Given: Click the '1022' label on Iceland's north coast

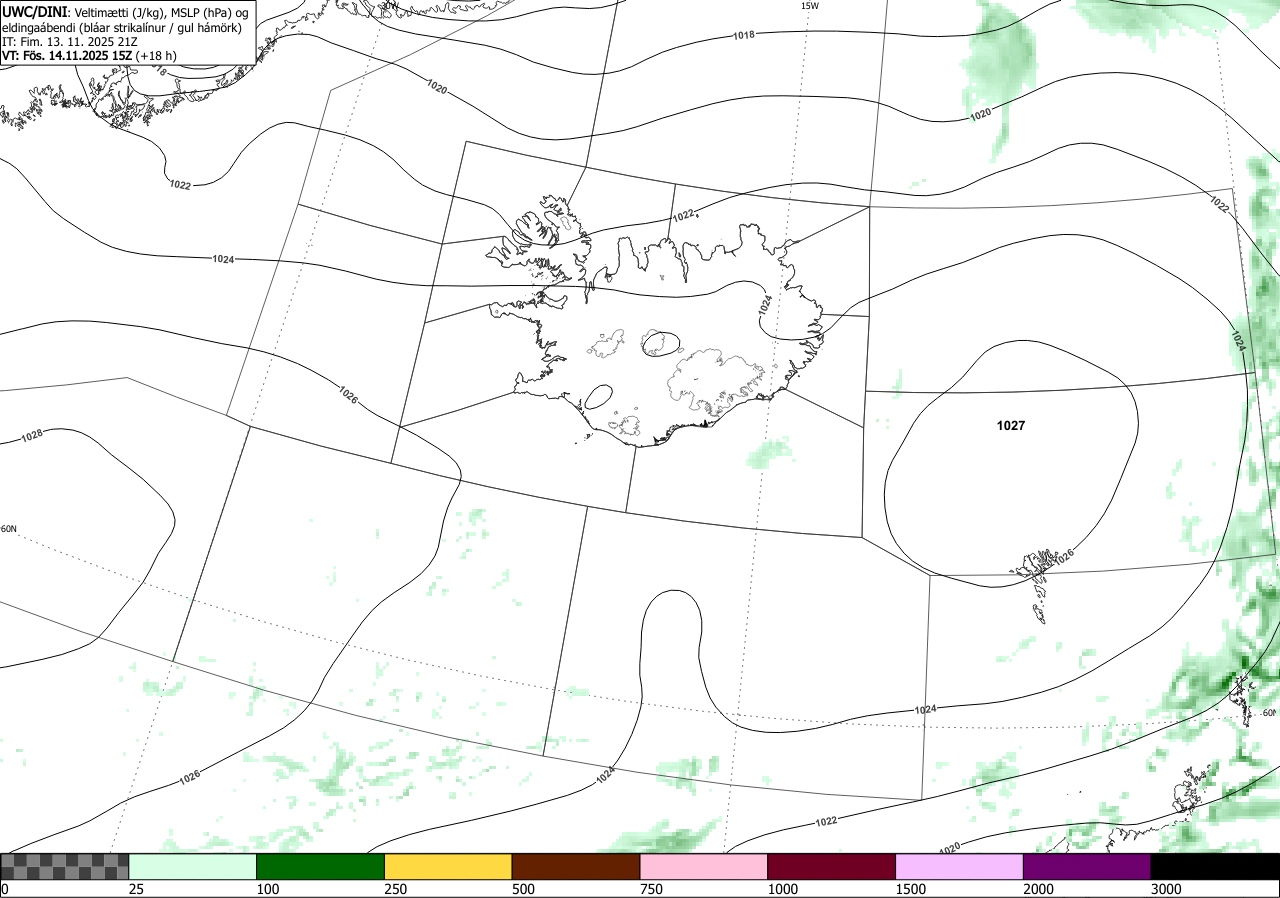Looking at the screenshot, I should coord(683,216).
